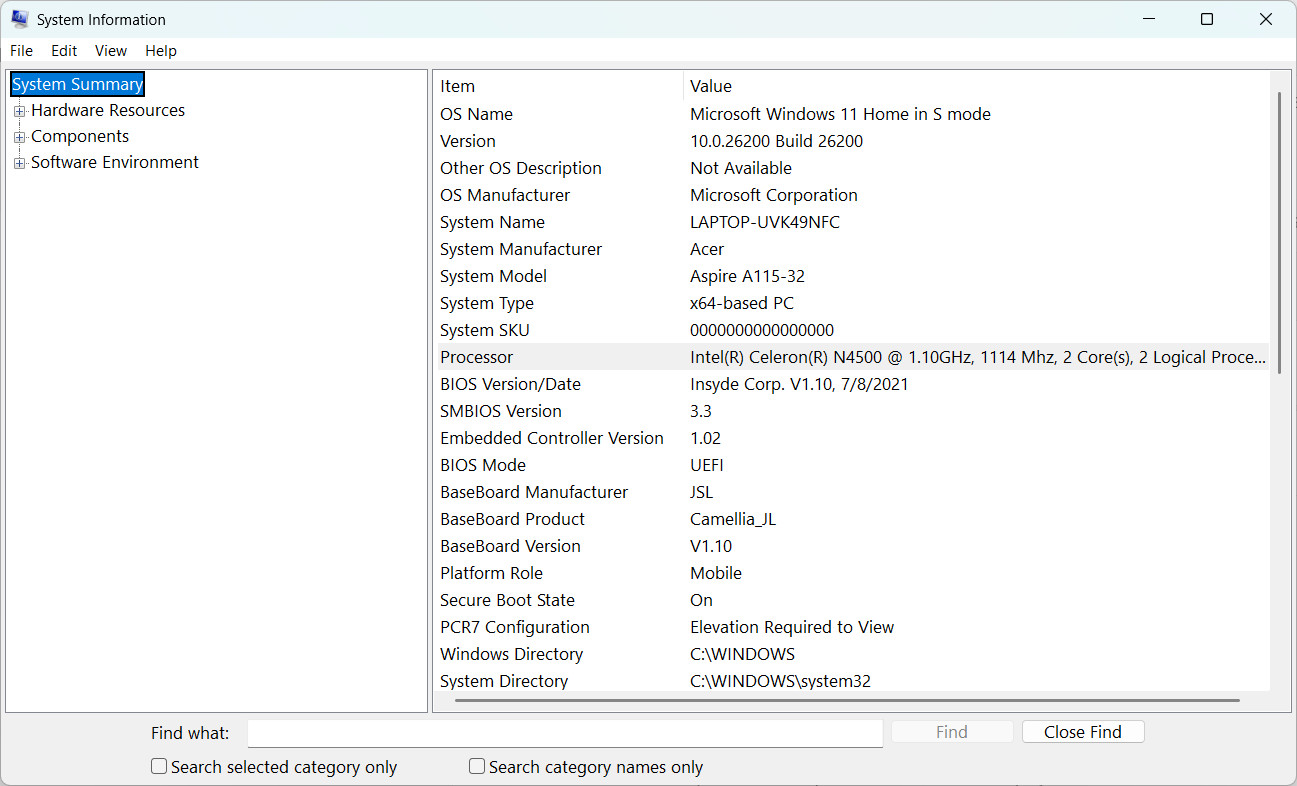Click the value Microsoft Windows 11 Home in S mode
This screenshot has width=1297, height=786.
coord(840,114)
